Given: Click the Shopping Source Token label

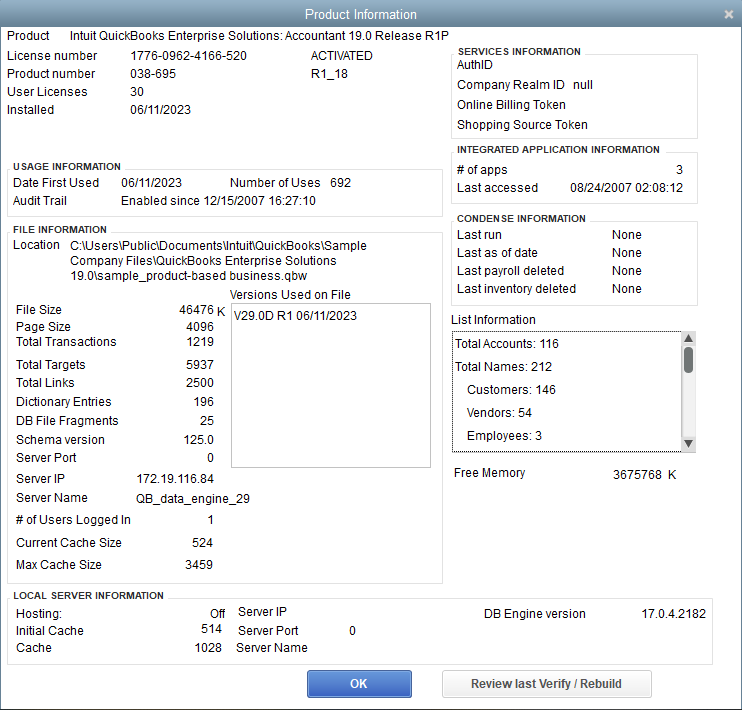Looking at the screenshot, I should tap(522, 124).
